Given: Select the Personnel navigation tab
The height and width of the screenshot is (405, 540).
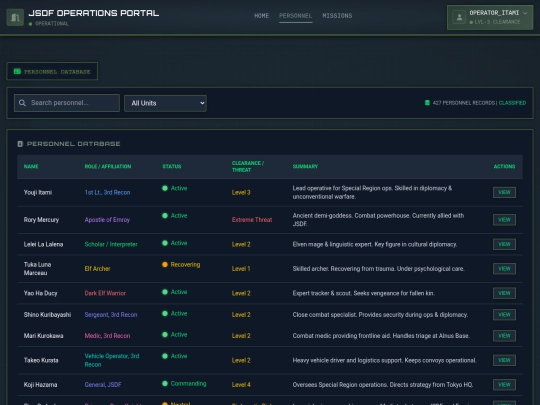Looking at the screenshot, I should [295, 15].
